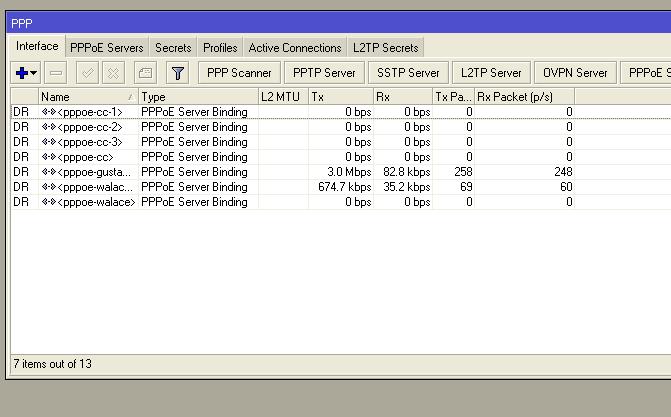
Task: Click the PPP window title bar
Action: pos(339,23)
